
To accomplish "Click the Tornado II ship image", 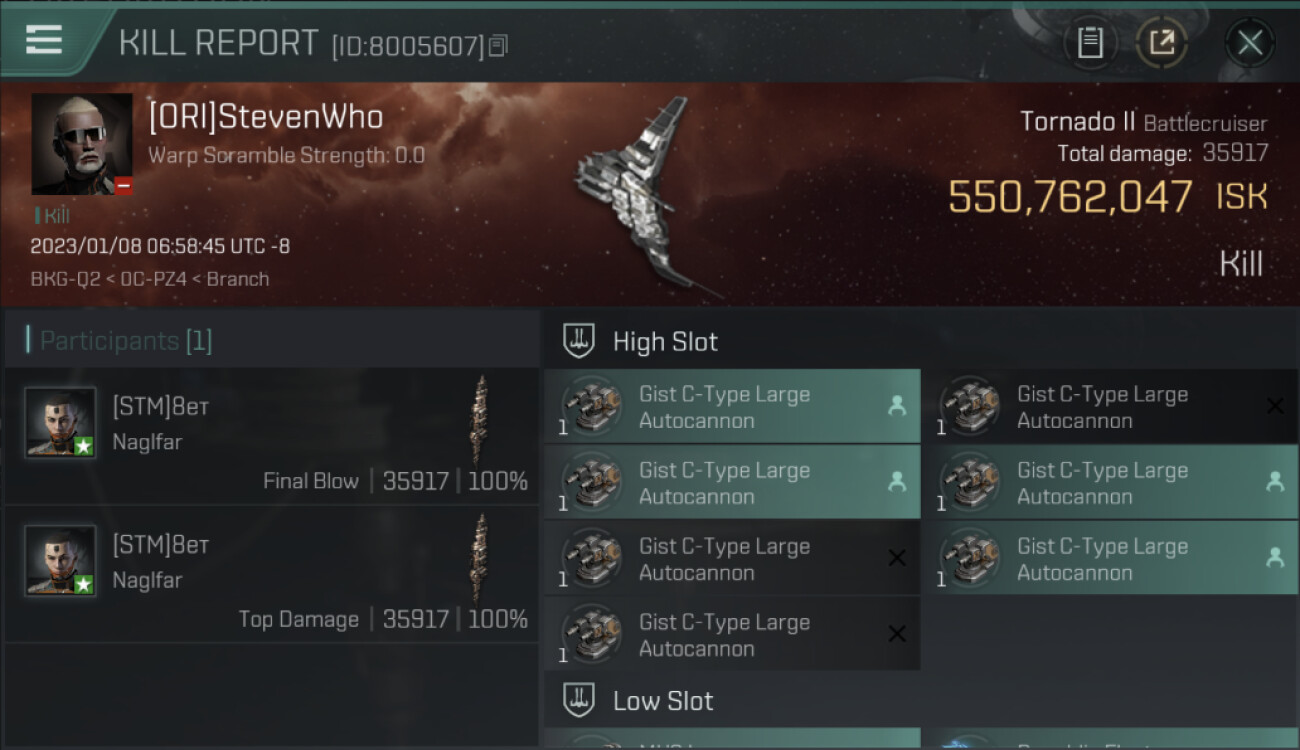I will (640, 195).
